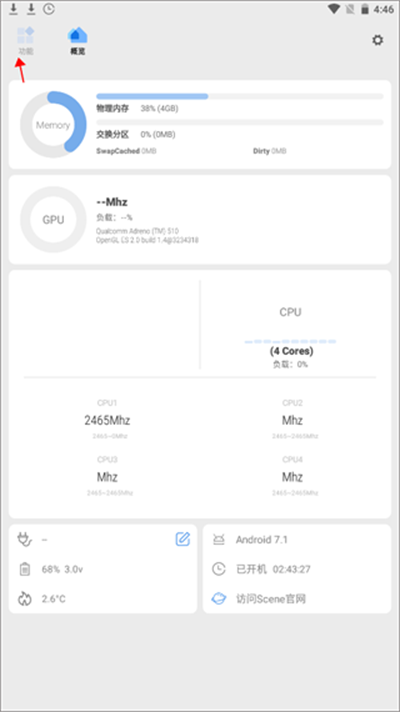Screen dimensions: 400x712
Task: Tap the temperature flame icon
Action: click(25, 598)
